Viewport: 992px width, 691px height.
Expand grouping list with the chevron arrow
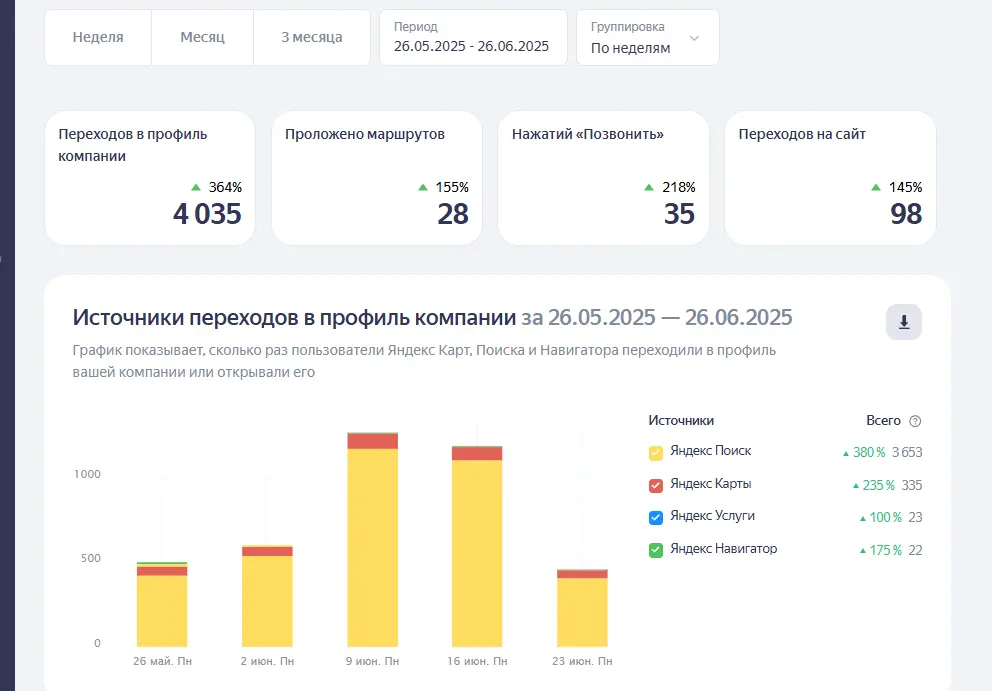694,39
